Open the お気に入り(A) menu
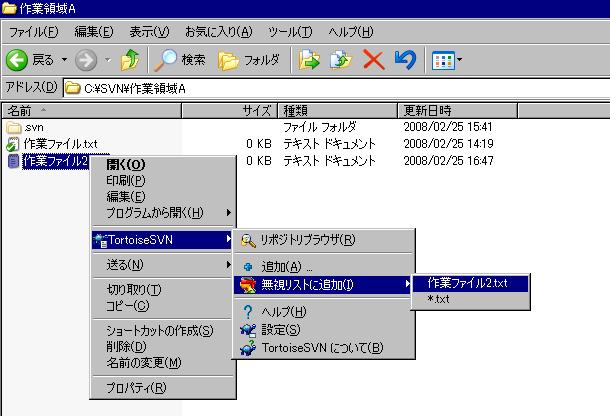This screenshot has width=610, height=416. point(219,32)
